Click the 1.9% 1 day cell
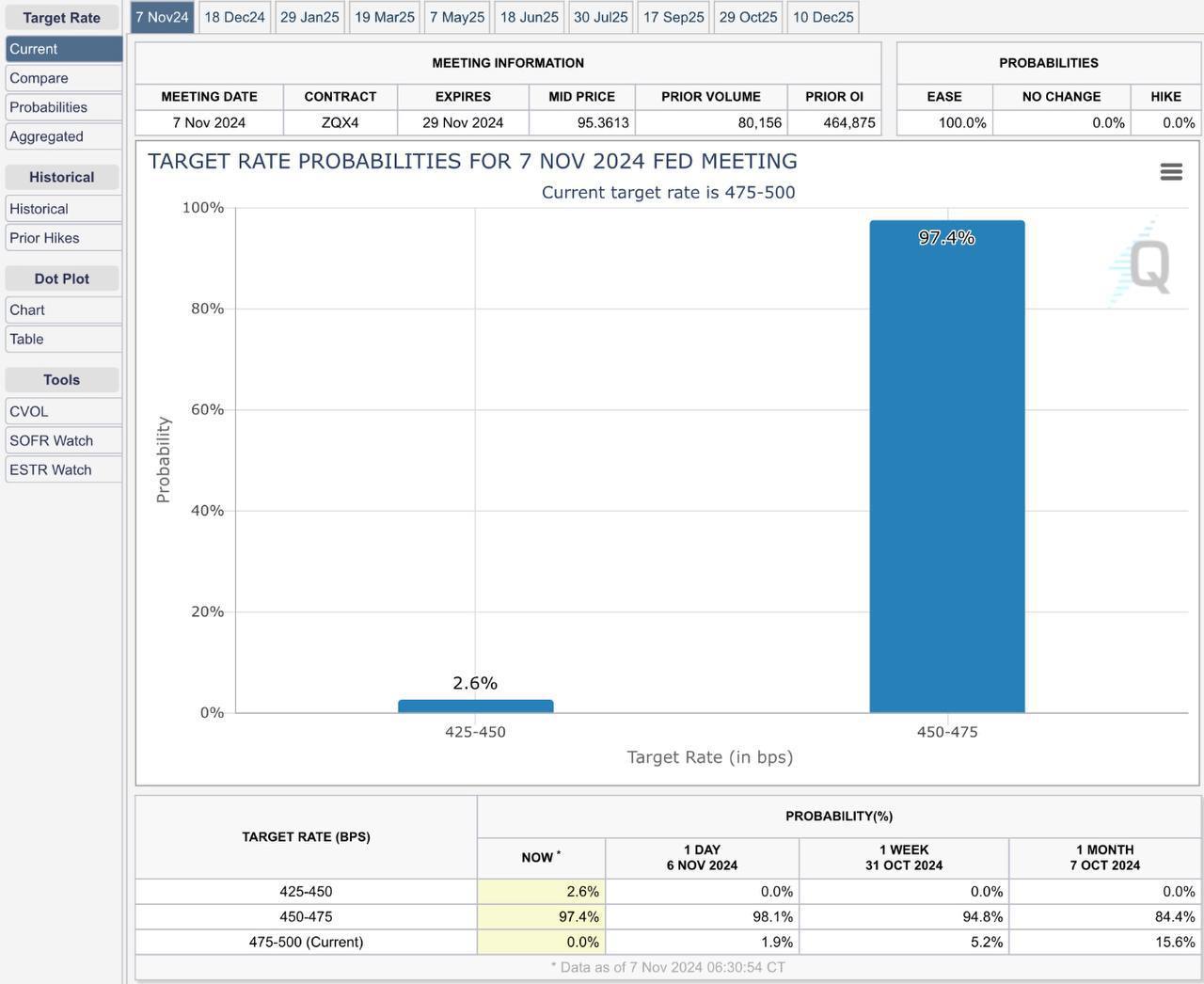The width and height of the screenshot is (1204, 984). pos(703,942)
